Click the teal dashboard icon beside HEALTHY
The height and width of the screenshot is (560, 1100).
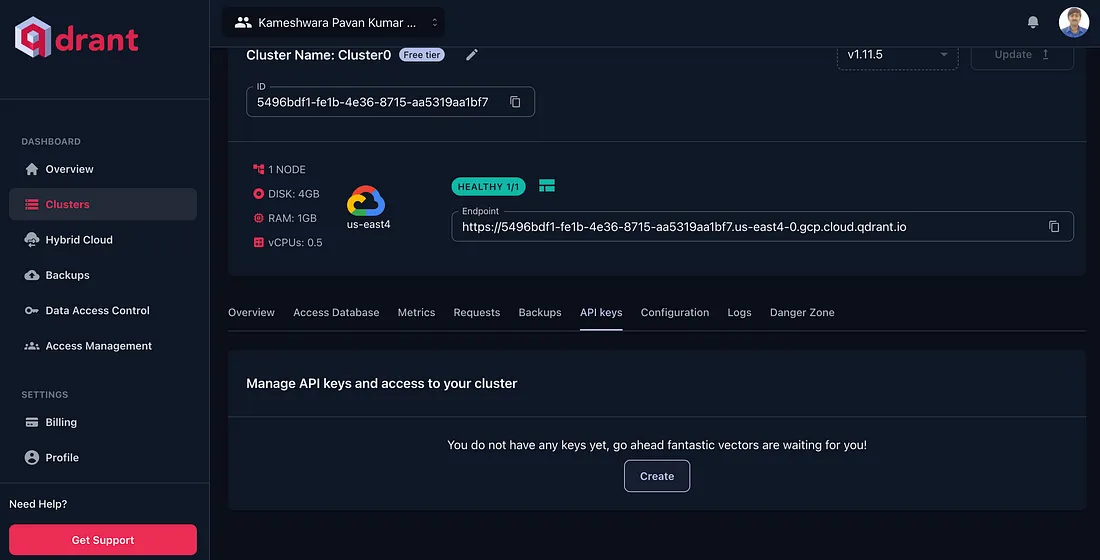(x=547, y=186)
